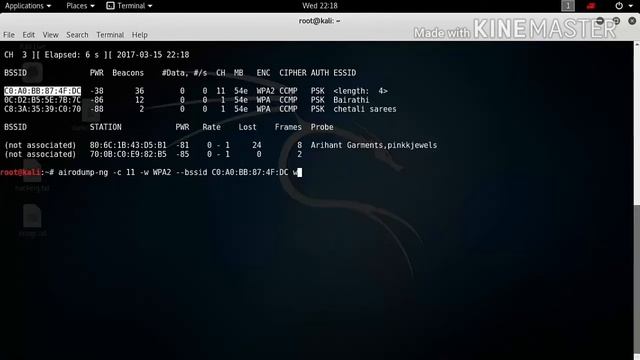Open the Terminal menu in menu bar
640x360 pixels.
pyautogui.click(x=110, y=35)
